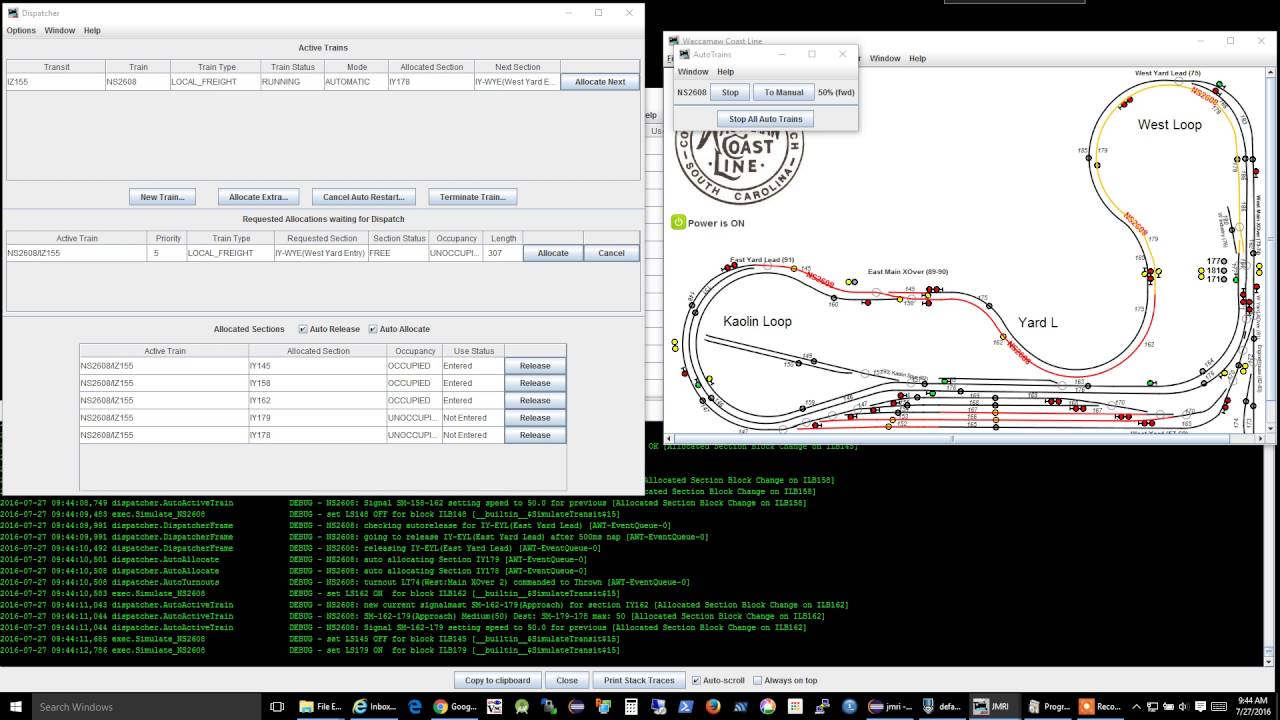Open the AutoTrains Window menu
Viewport: 1280px width, 720px height.
(x=693, y=72)
